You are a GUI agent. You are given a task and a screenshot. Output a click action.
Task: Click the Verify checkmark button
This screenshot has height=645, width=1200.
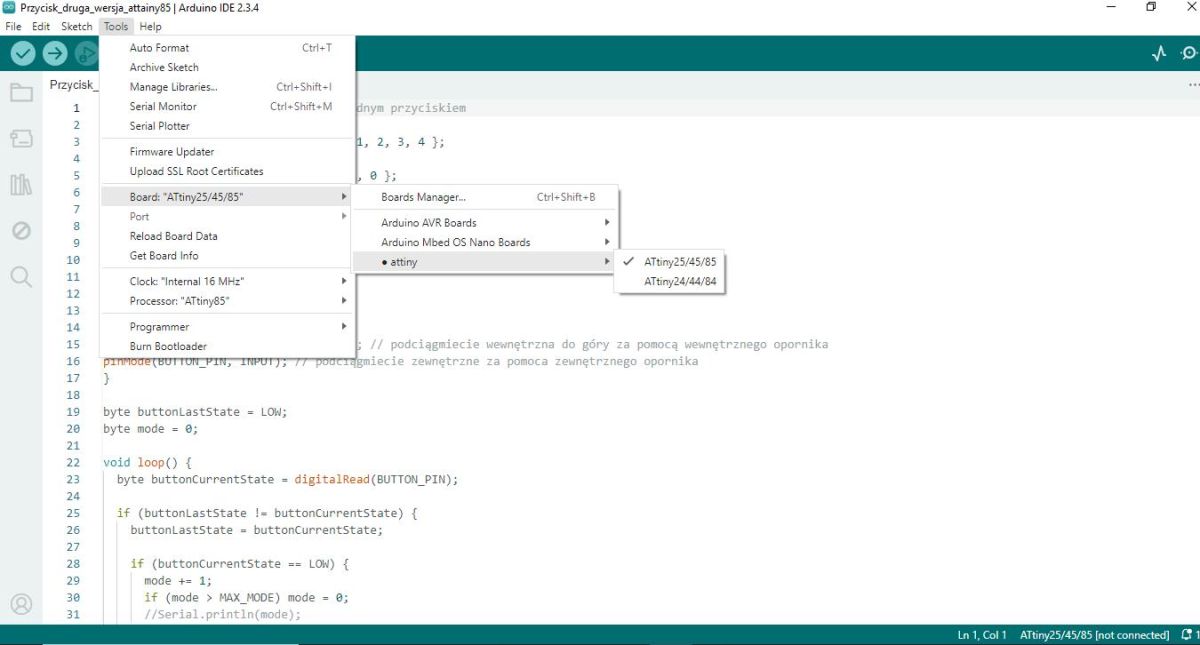point(22,54)
